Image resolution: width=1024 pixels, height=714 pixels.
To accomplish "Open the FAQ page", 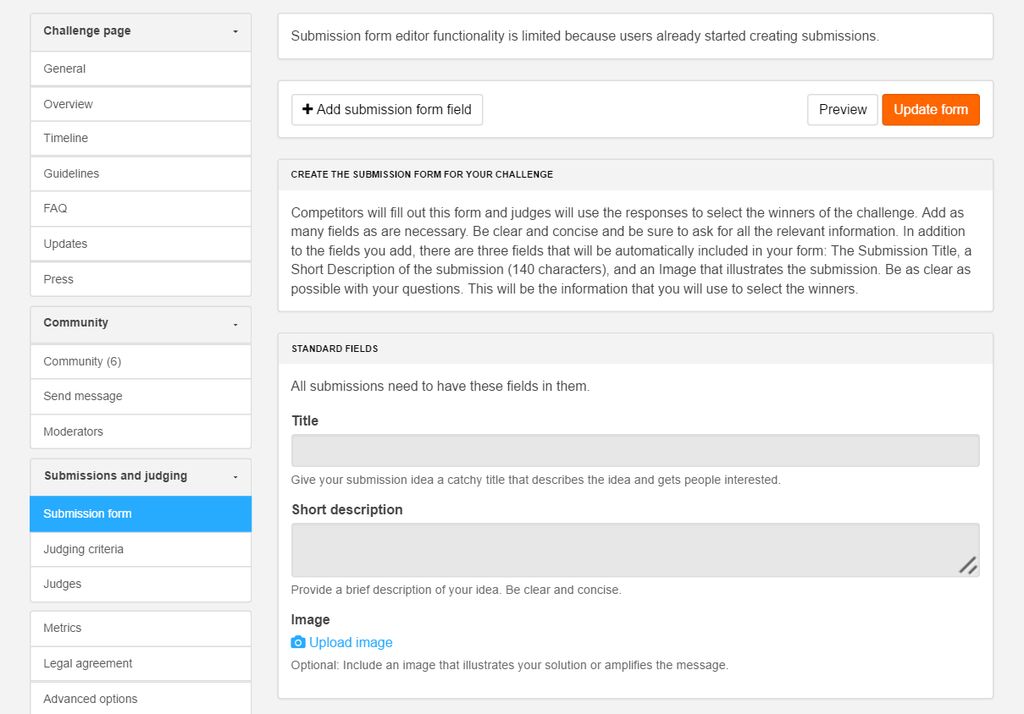I will click(x=140, y=208).
